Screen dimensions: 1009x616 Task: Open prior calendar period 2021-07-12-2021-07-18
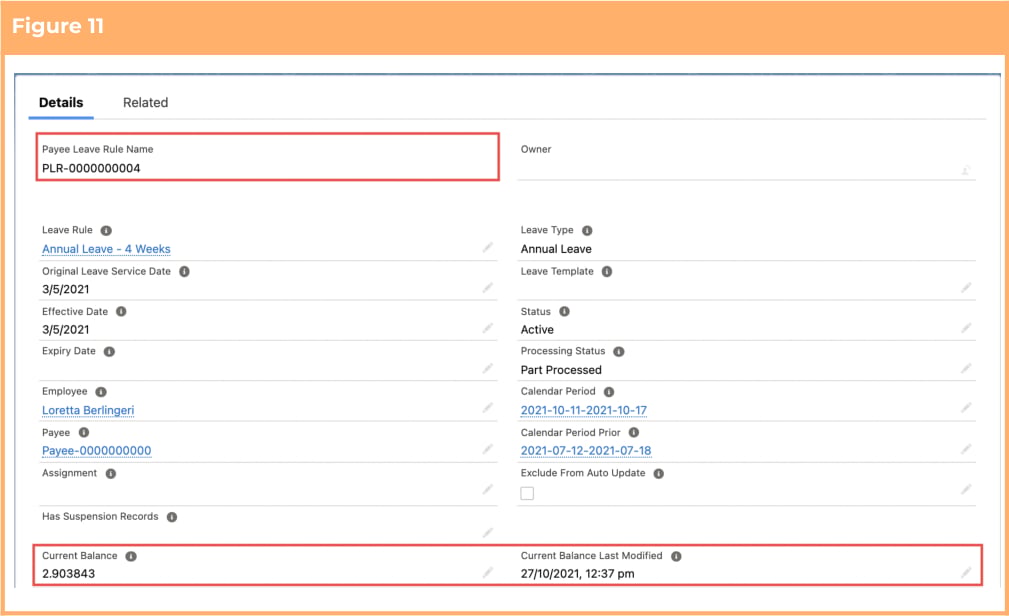(x=586, y=451)
